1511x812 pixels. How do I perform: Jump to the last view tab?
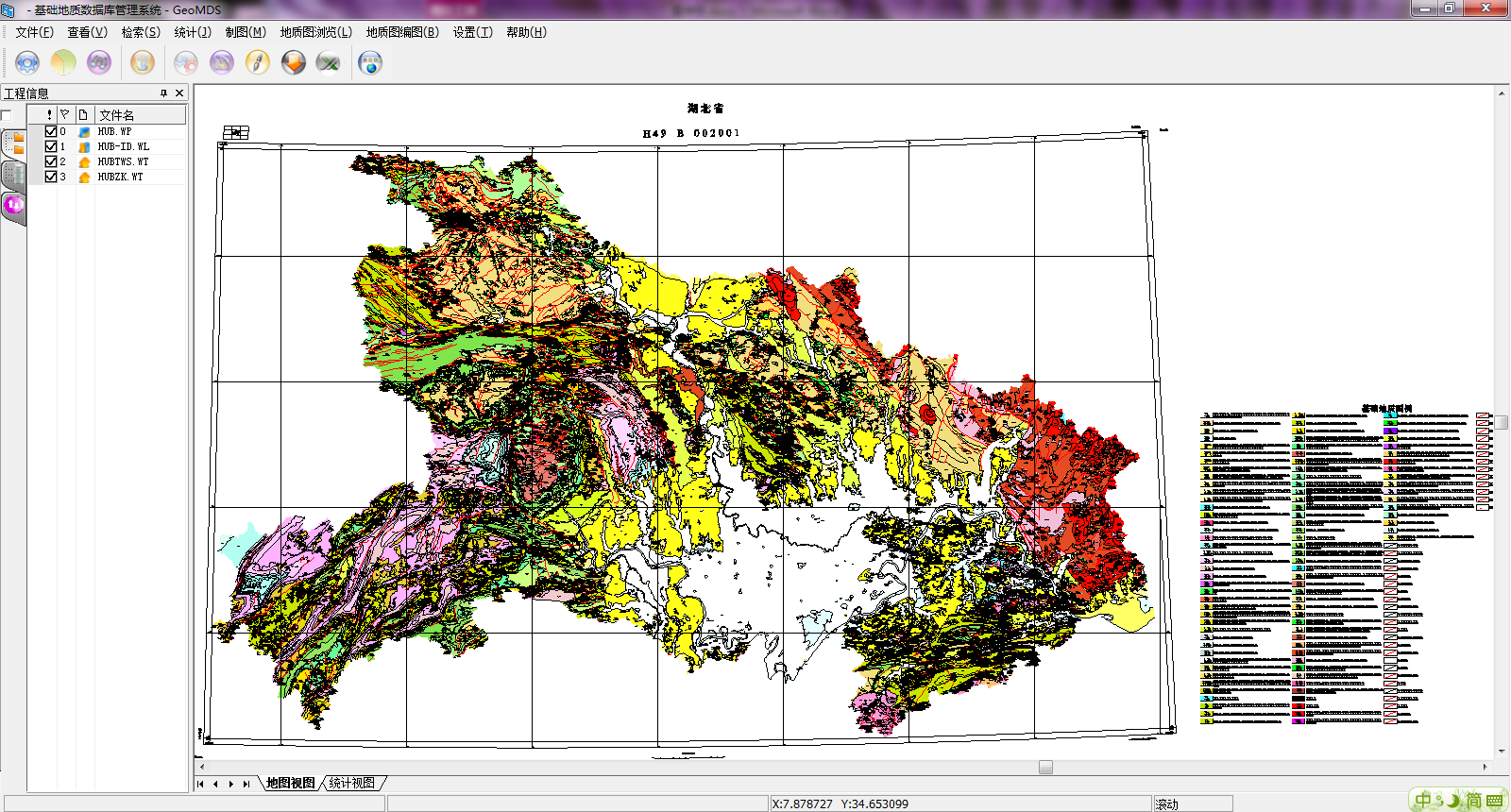tap(246, 784)
